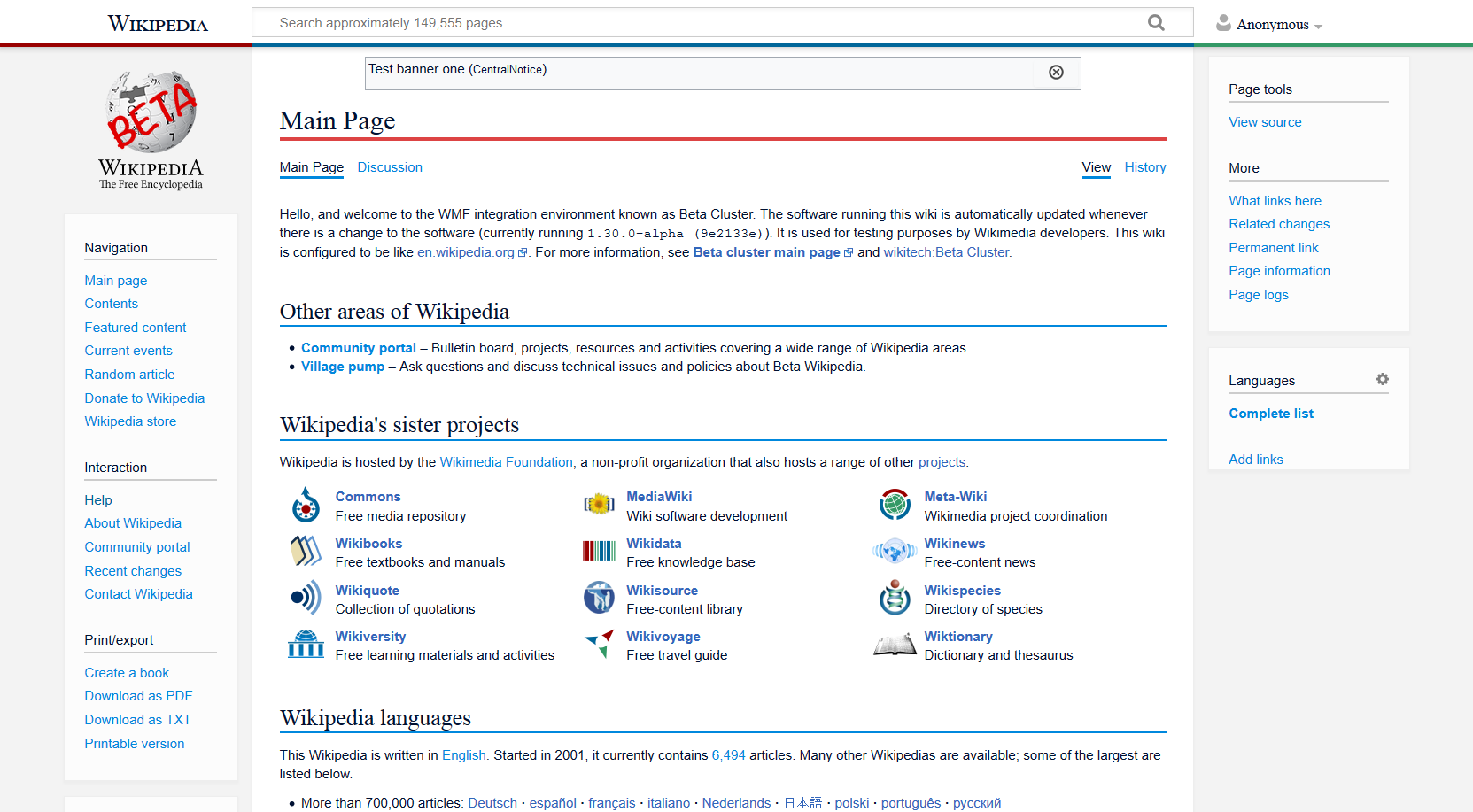Open Featured content

(136, 328)
